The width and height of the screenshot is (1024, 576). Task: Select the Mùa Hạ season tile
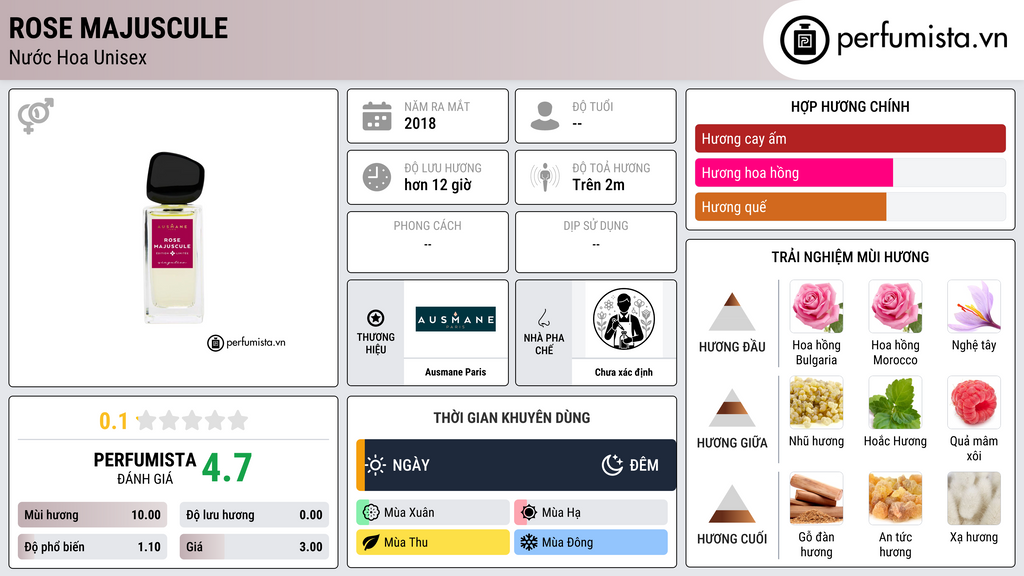click(591, 513)
